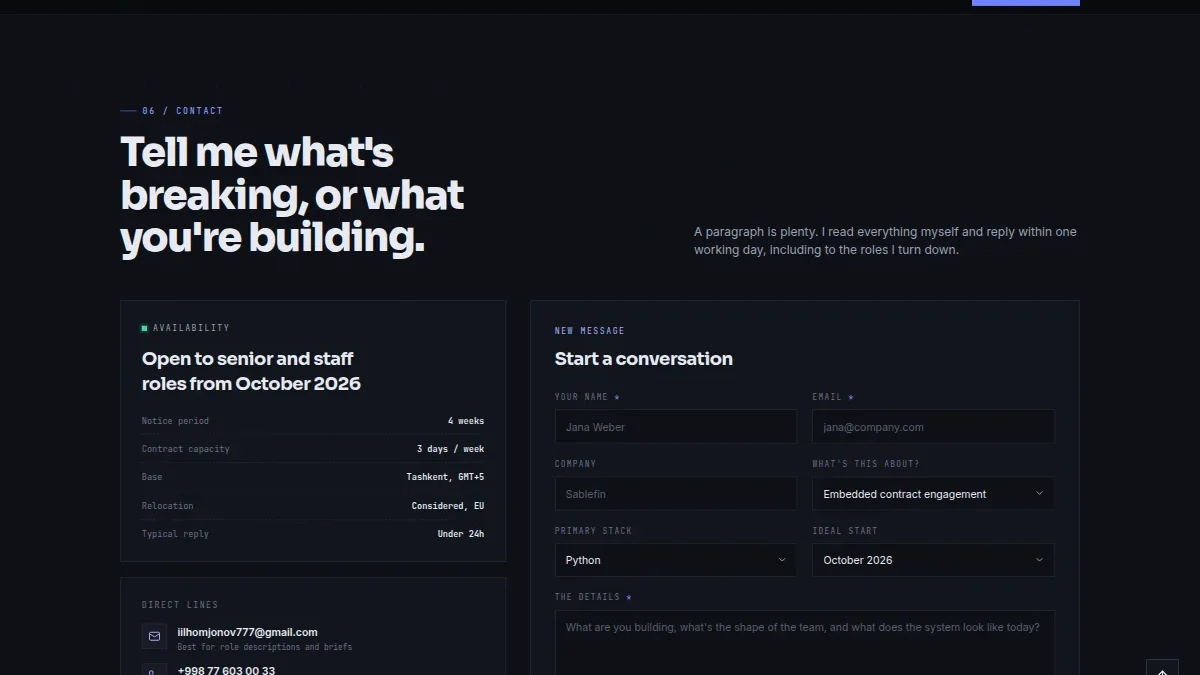Open the iilhomjonov777@gmail.com email link
This screenshot has width=1200, height=675.
[247, 632]
